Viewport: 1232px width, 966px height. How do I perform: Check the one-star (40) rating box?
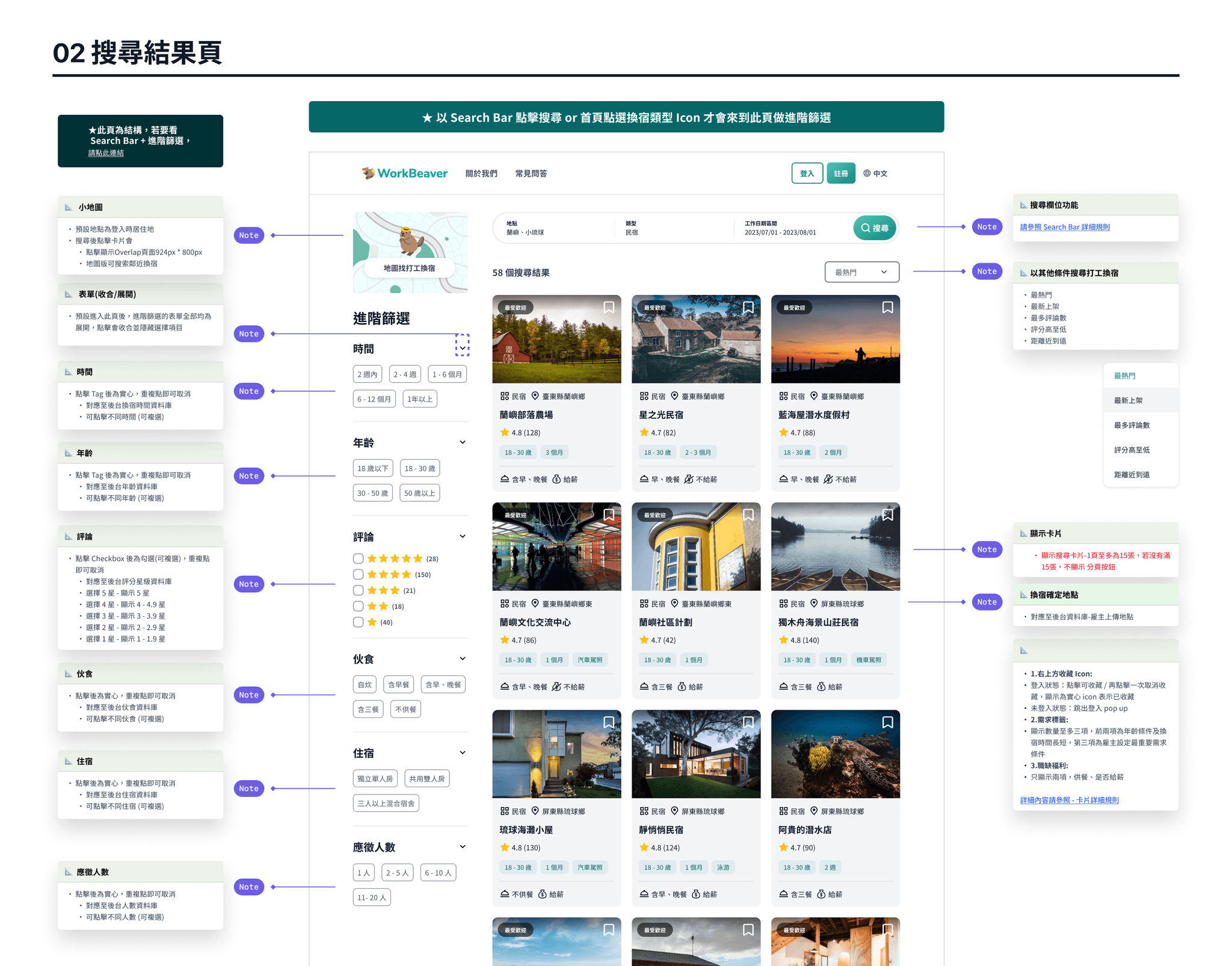[359, 622]
